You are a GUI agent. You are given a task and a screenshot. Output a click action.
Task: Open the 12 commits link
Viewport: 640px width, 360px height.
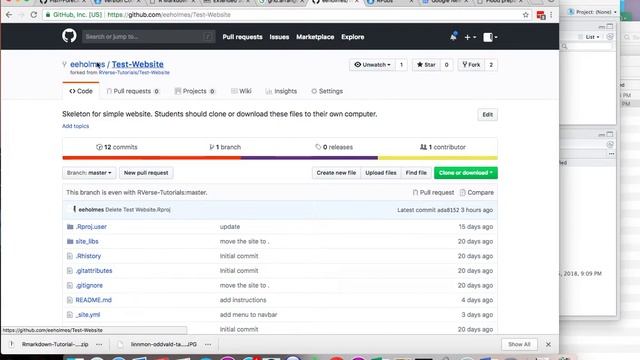(117, 147)
